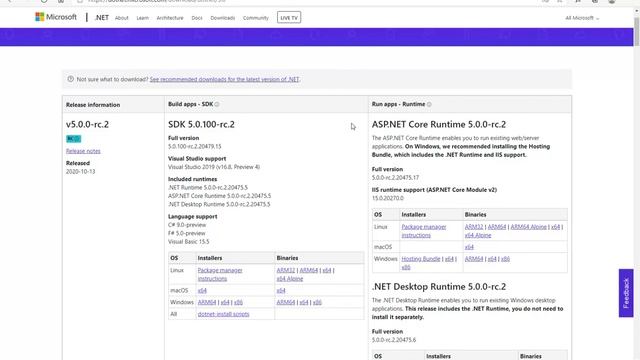Download SDK Linux ARM64 binary

[x=309, y=270]
